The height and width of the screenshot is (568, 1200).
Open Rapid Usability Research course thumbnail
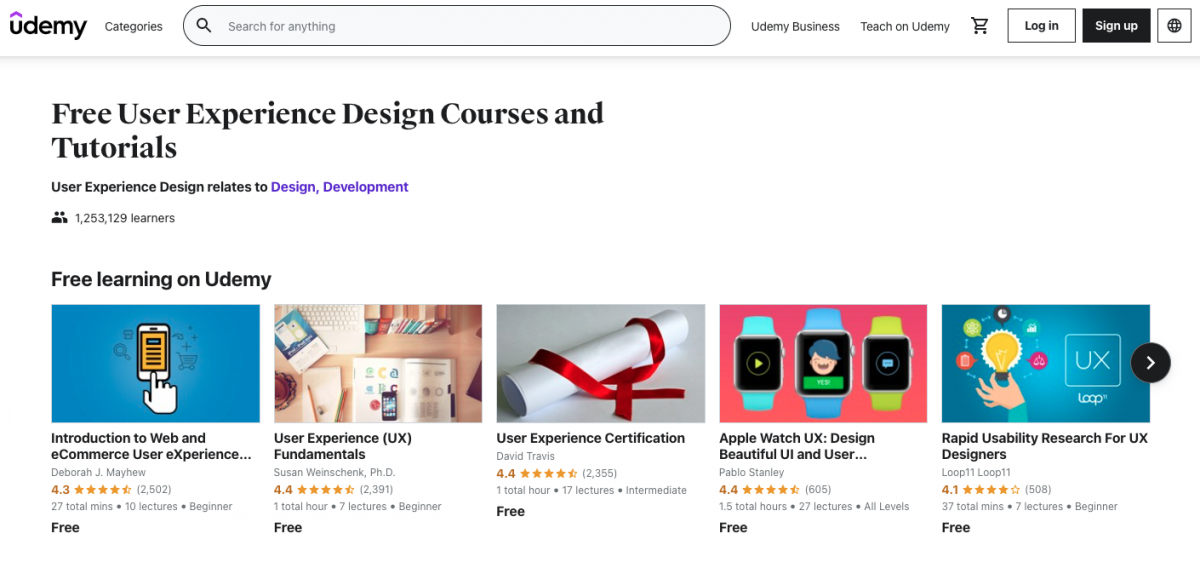[x=1046, y=364]
